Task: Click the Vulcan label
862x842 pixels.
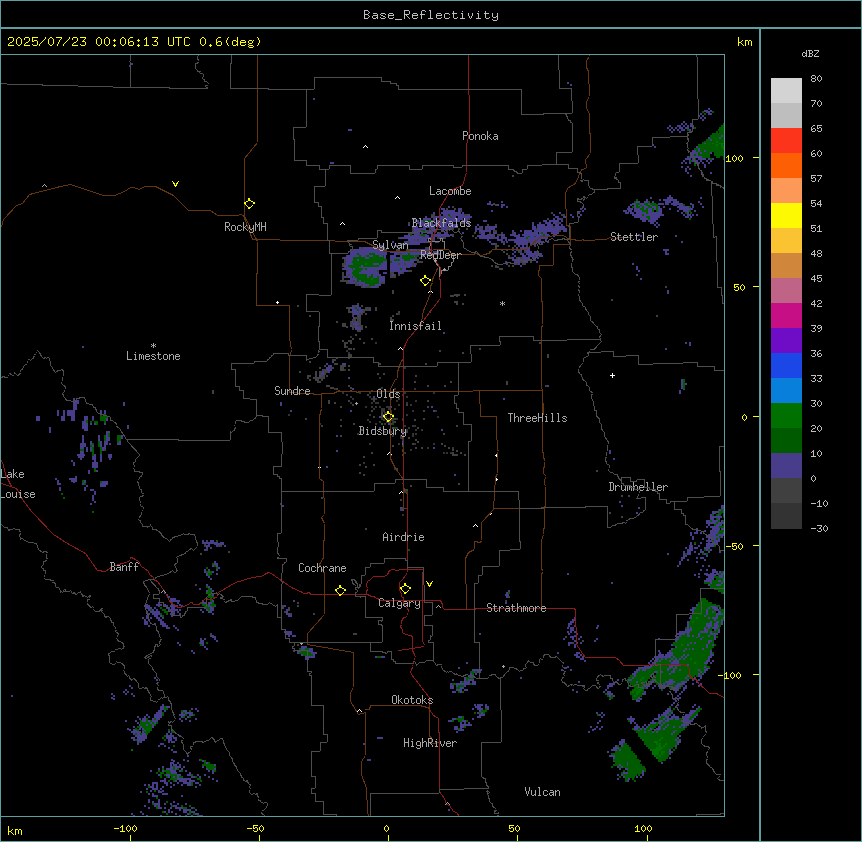Action: click(x=542, y=792)
